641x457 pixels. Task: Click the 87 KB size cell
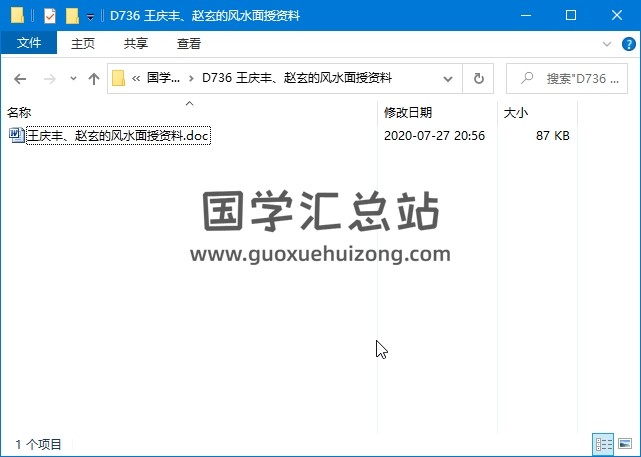click(x=553, y=135)
